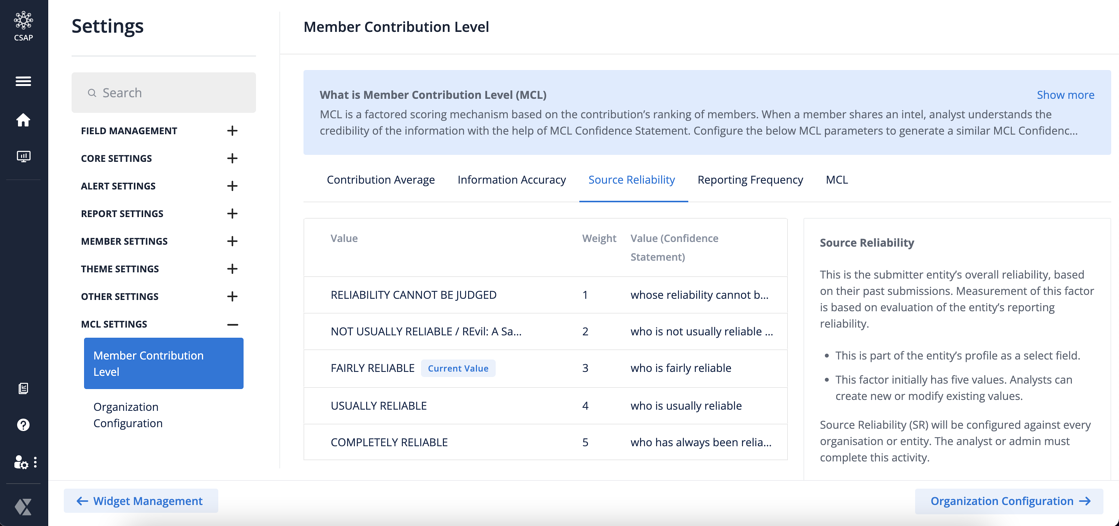Open the hamburger menu icon

pos(23,82)
